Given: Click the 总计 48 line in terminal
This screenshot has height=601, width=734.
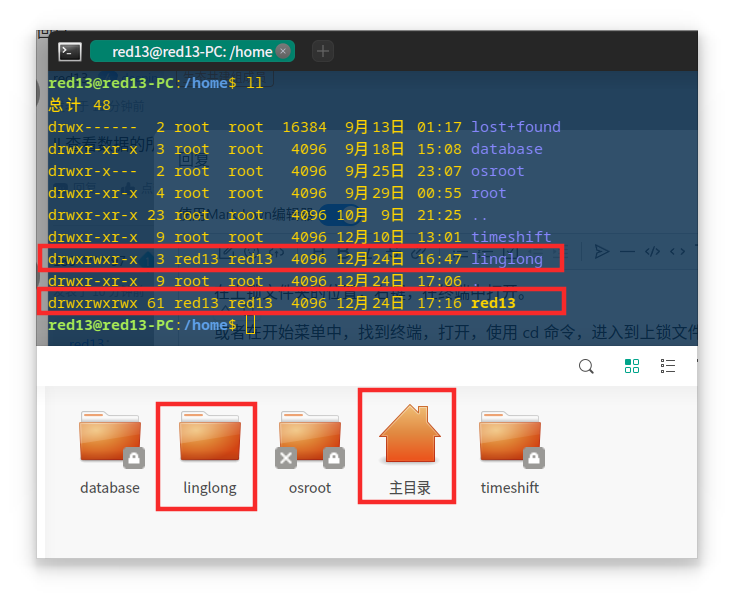Looking at the screenshot, I should click(80, 105).
